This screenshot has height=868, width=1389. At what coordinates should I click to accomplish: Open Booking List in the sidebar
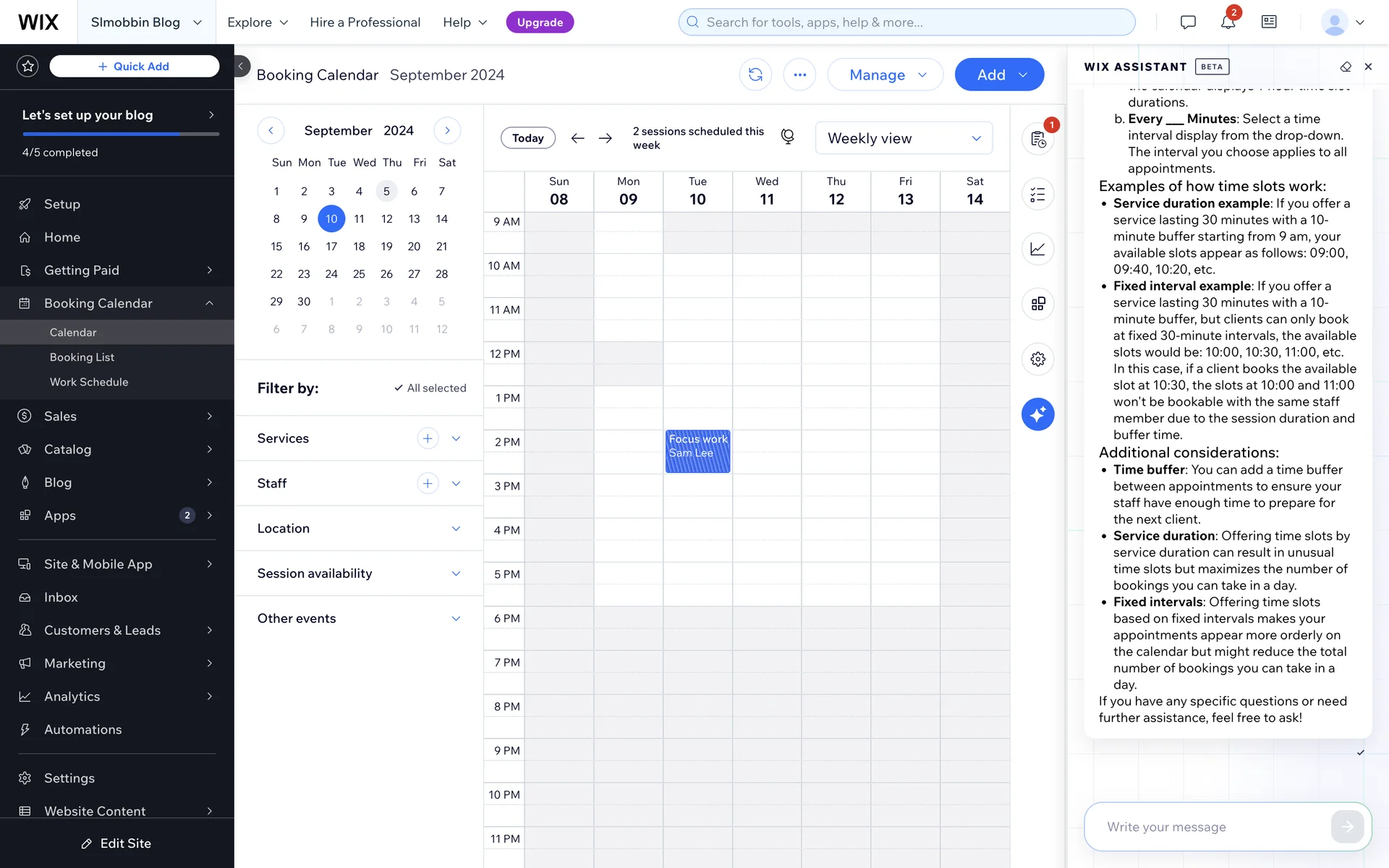(82, 357)
